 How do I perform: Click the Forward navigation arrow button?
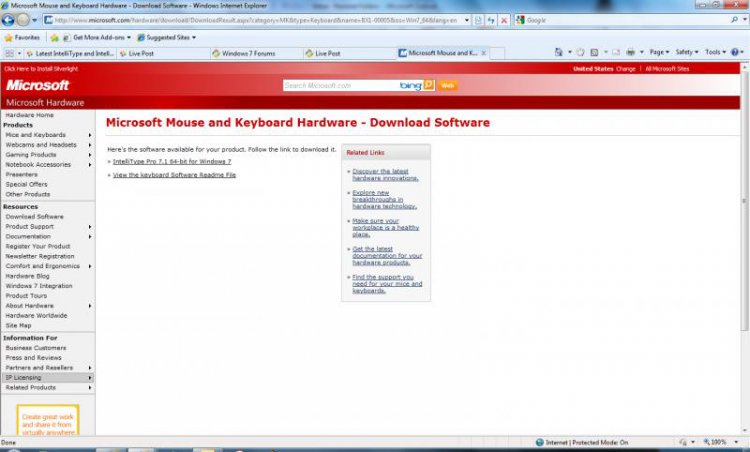(x=23, y=20)
